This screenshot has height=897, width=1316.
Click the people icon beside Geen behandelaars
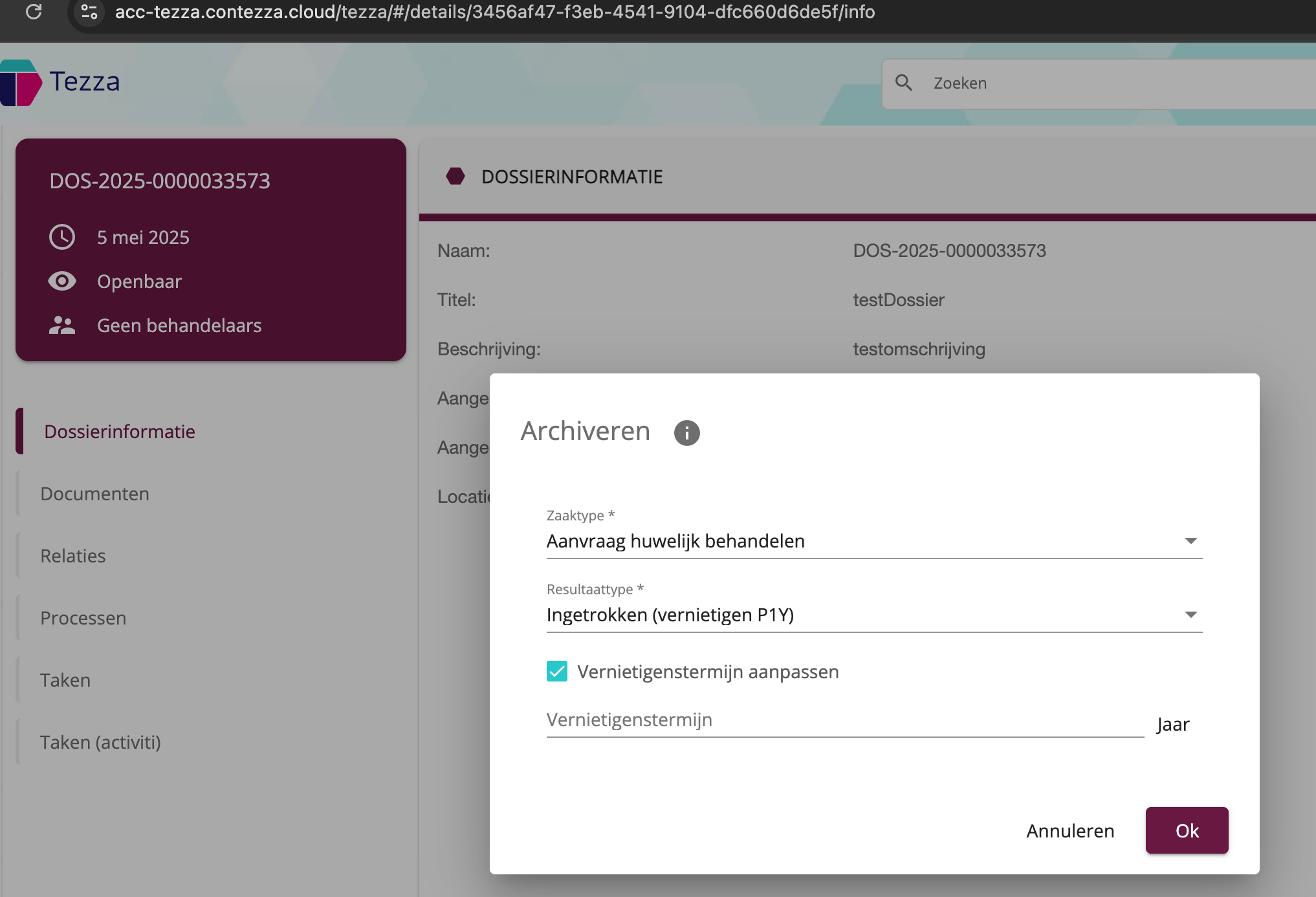pyautogui.click(x=62, y=326)
